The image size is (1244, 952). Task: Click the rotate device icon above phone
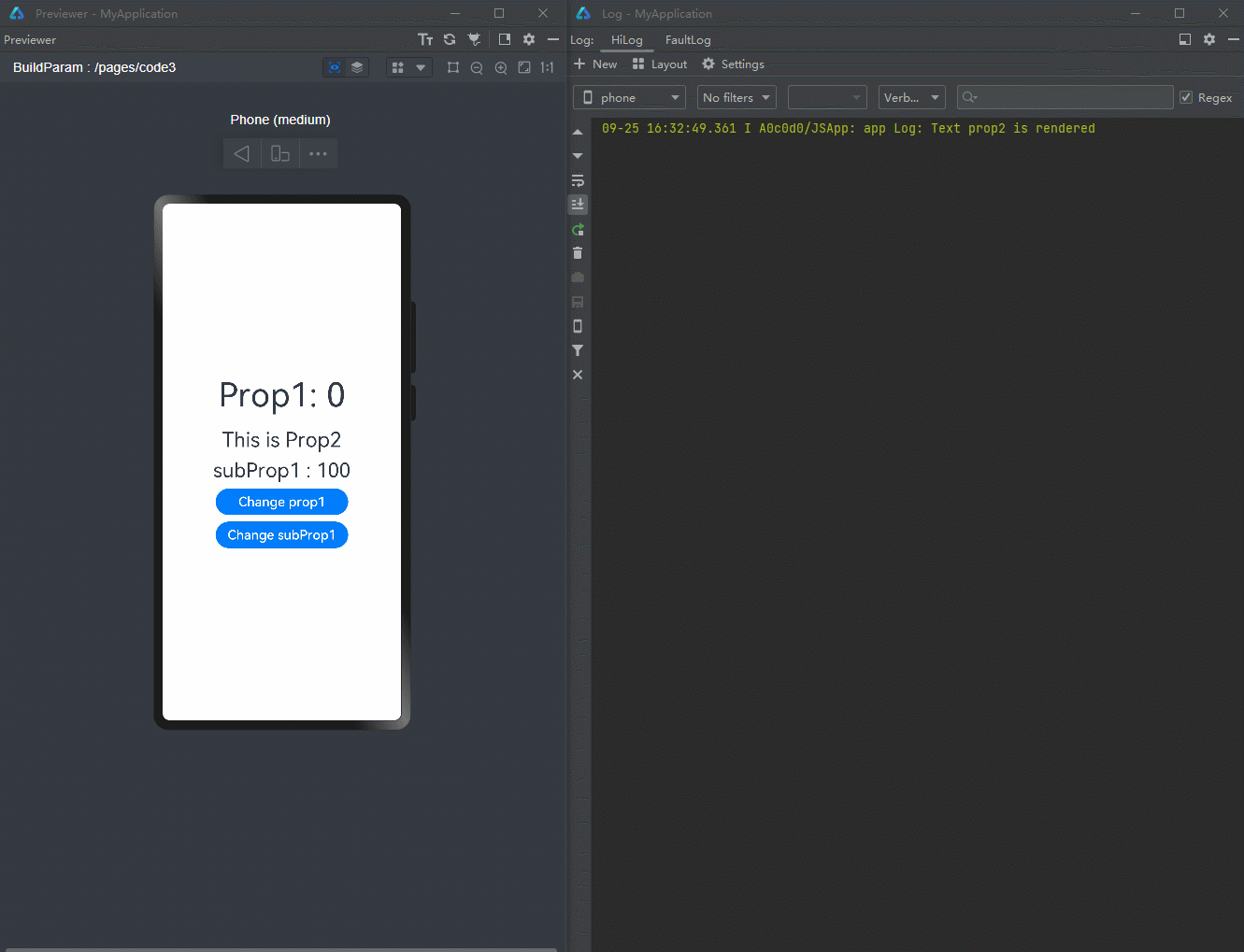[x=279, y=153]
